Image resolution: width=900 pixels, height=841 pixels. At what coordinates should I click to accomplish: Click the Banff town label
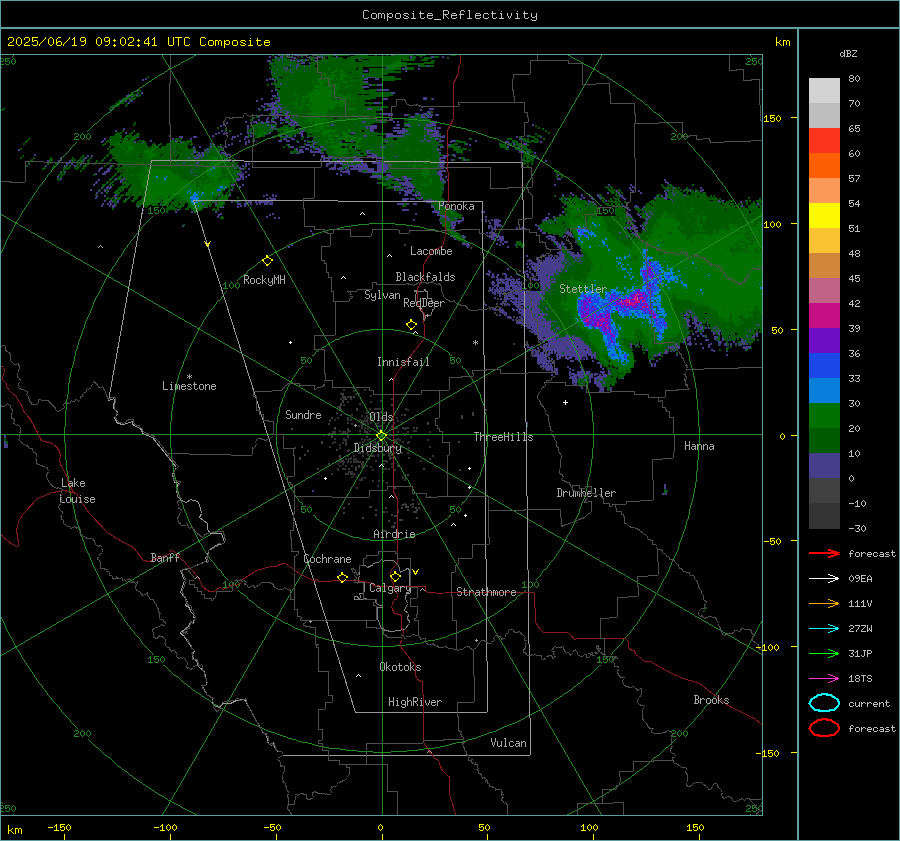coord(165,557)
